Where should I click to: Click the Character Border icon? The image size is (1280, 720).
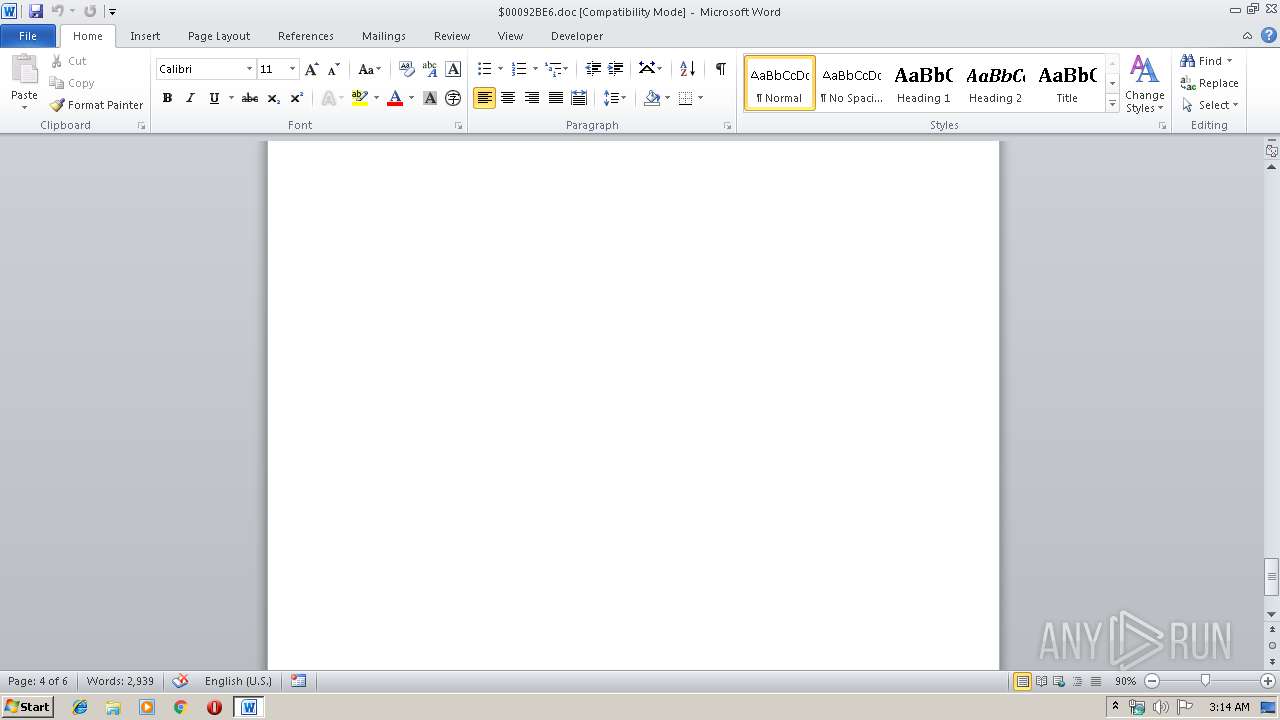pos(453,69)
